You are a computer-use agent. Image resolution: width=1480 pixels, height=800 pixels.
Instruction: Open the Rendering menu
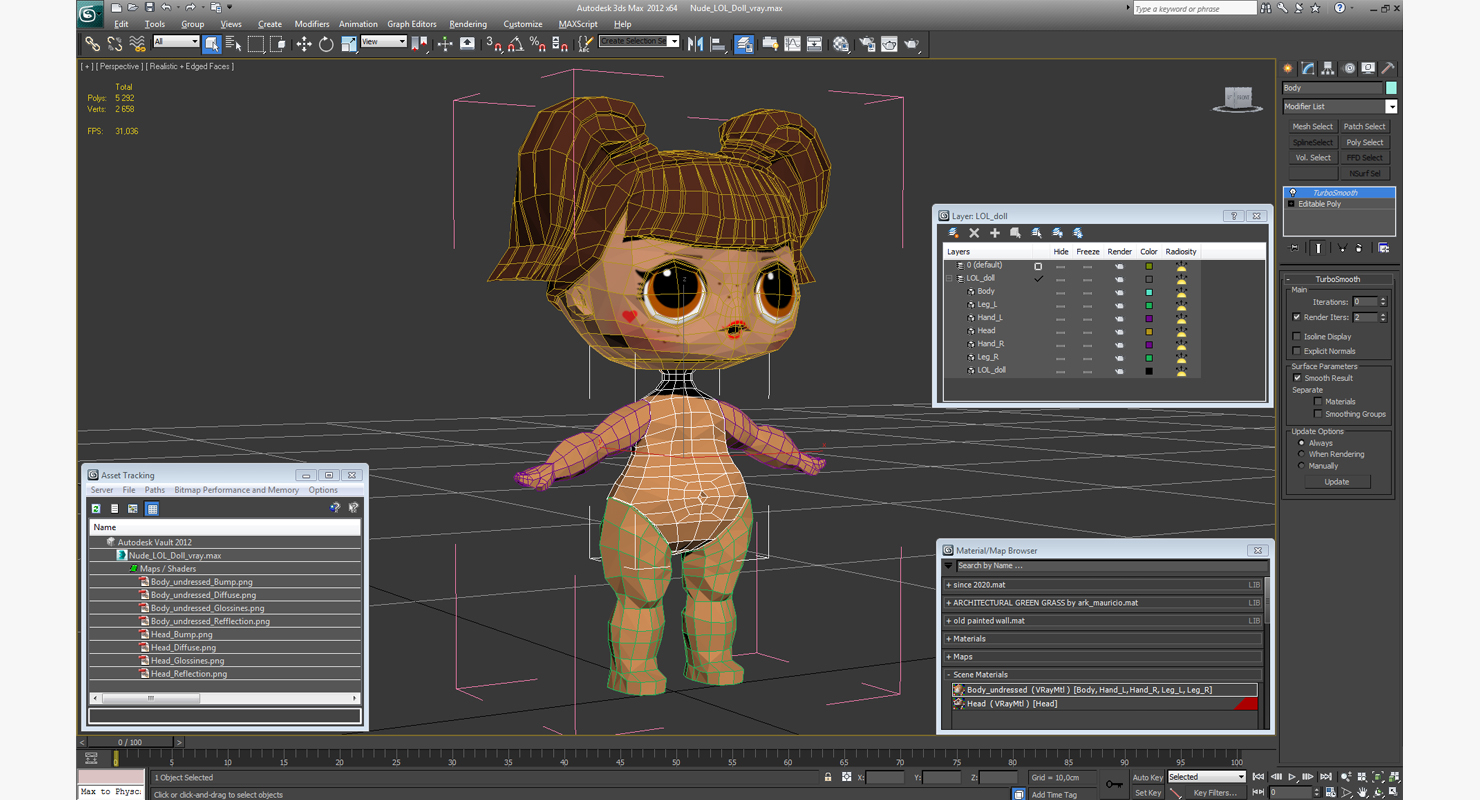468,24
